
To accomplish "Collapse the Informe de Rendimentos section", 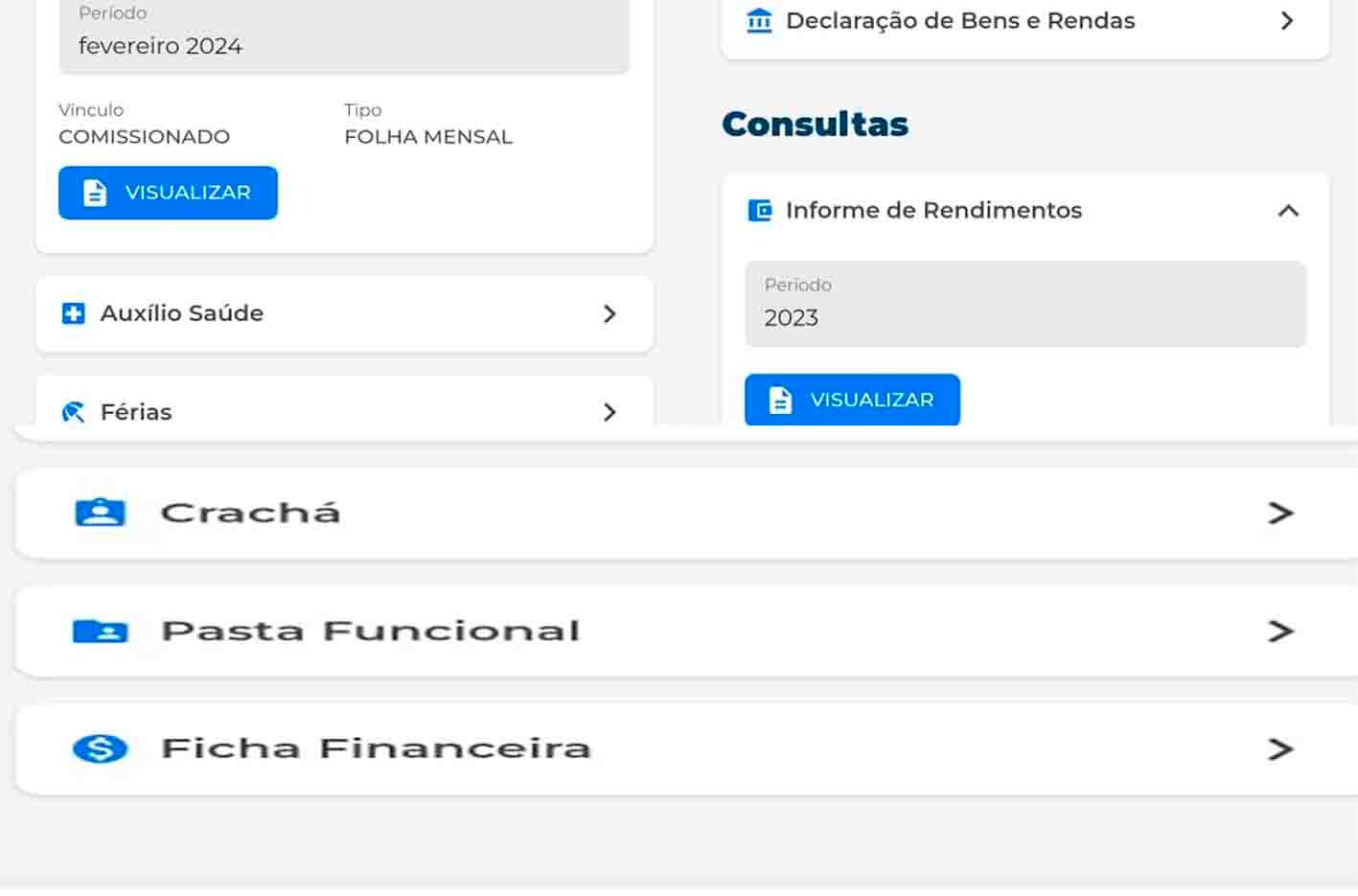I will click(x=1288, y=211).
